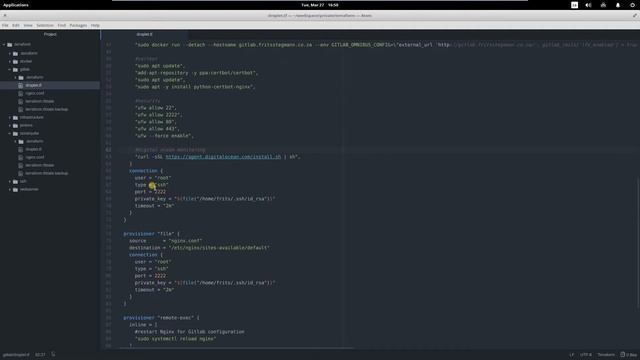Click the date and time in top bar
The height and width of the screenshot is (360, 640).
(320, 5)
